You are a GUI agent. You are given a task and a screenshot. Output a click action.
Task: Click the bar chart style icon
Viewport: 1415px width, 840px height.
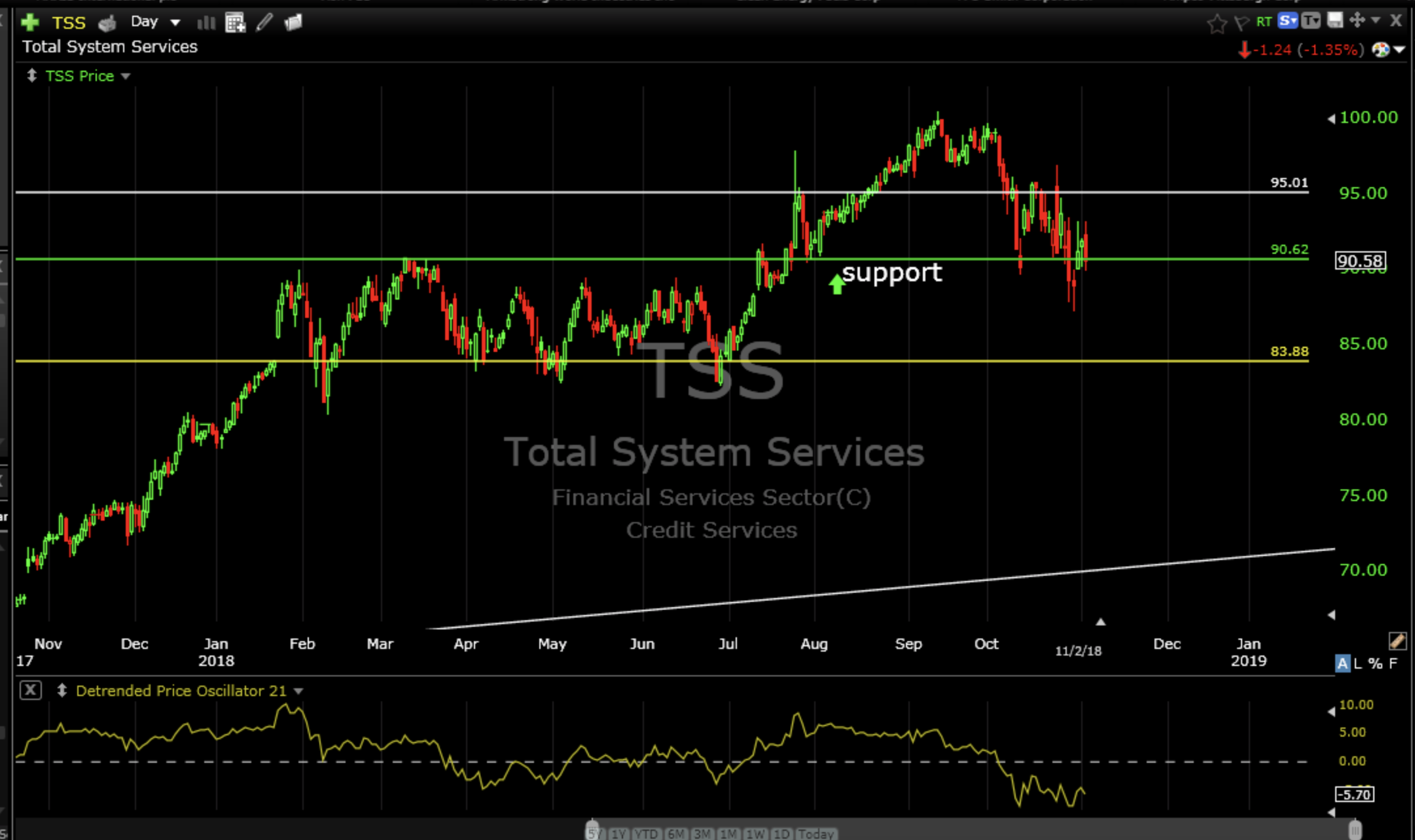pos(206,23)
